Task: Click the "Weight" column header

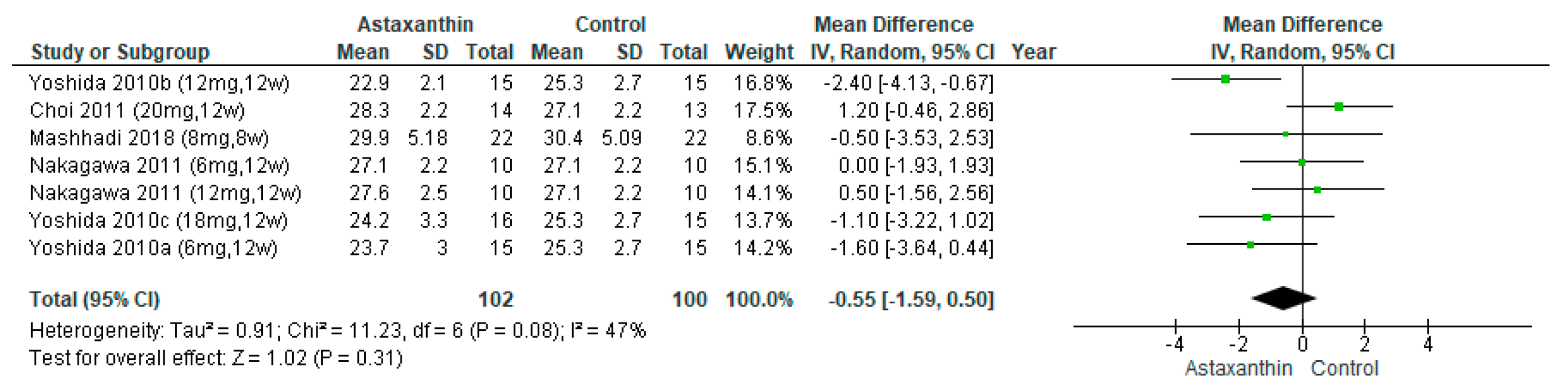Action: (x=759, y=52)
